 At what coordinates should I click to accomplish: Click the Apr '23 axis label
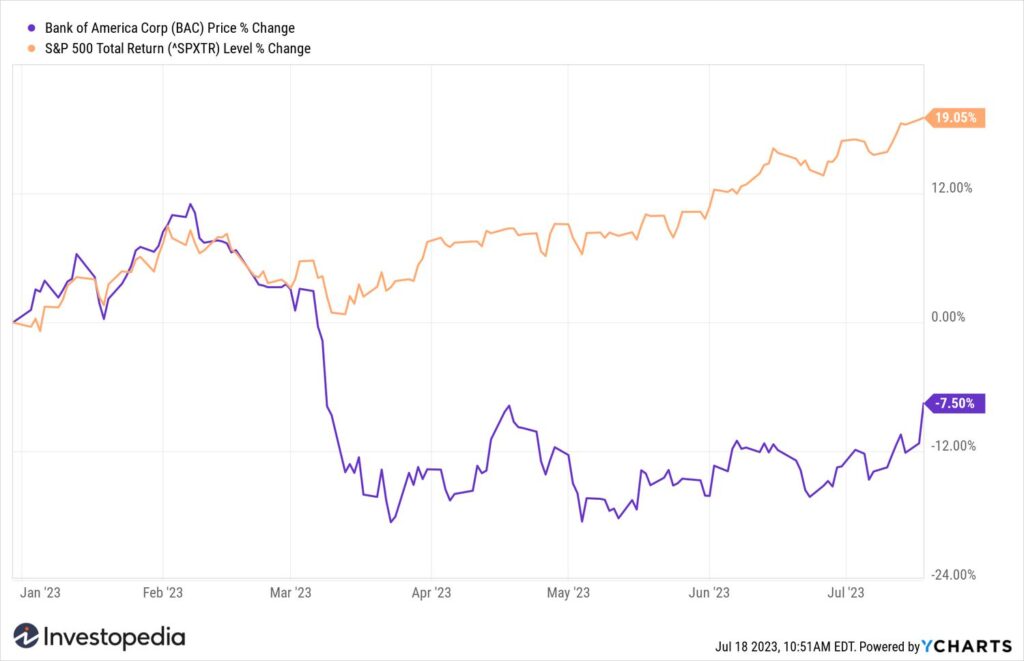point(431,593)
